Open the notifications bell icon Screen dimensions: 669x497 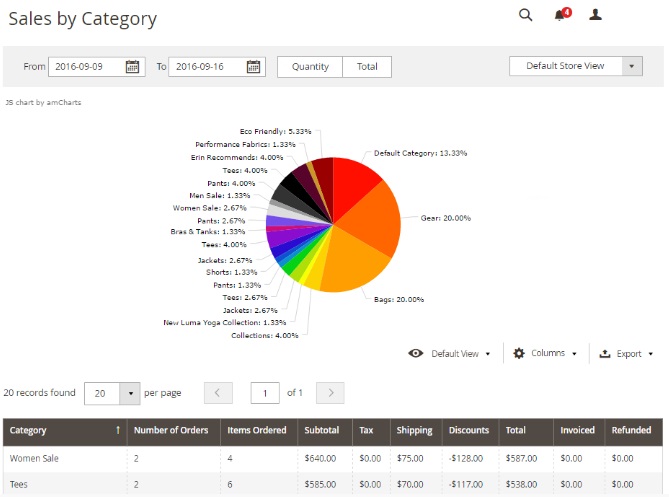pos(560,15)
